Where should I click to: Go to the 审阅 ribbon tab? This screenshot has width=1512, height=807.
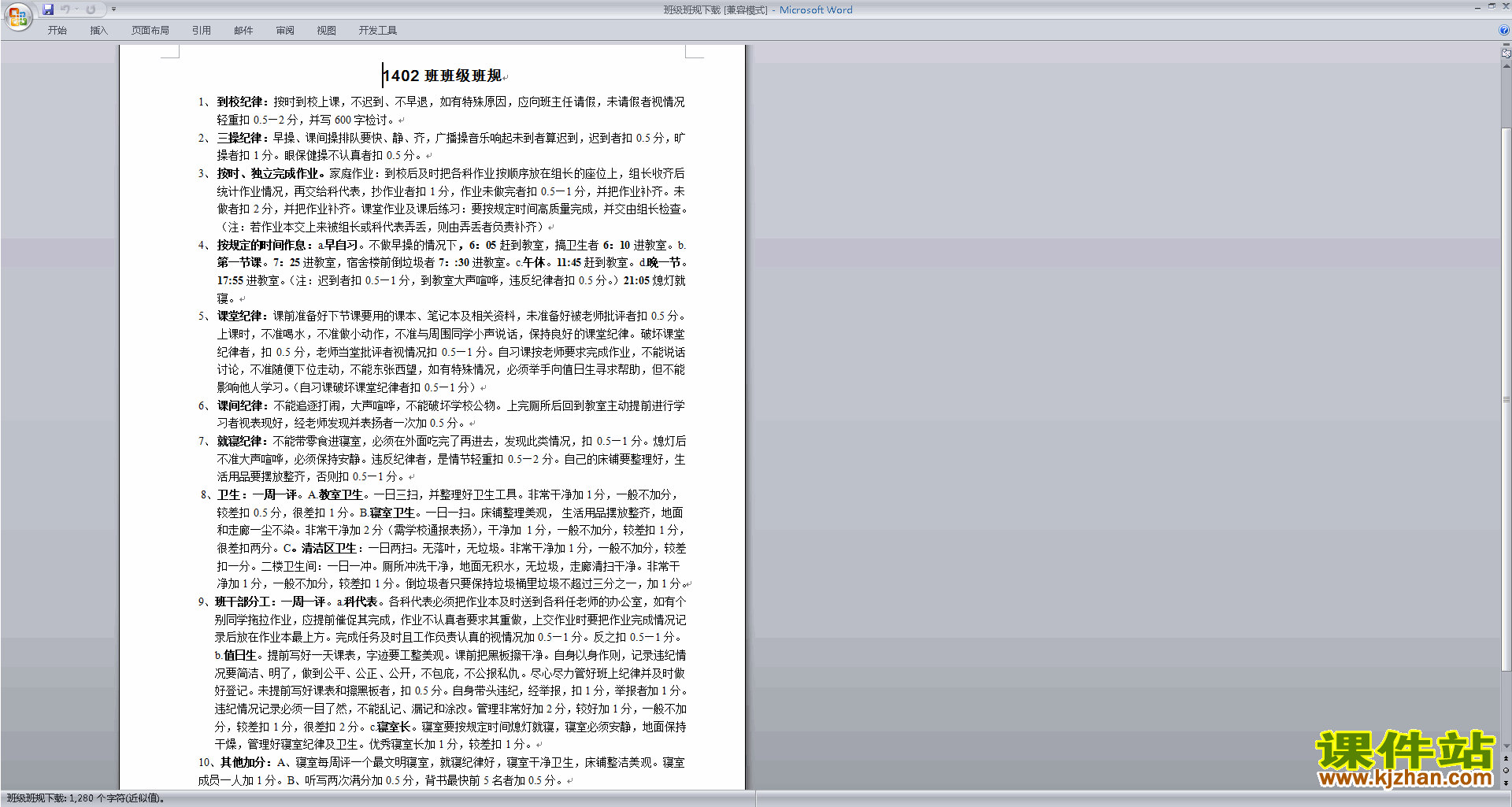[x=285, y=30]
